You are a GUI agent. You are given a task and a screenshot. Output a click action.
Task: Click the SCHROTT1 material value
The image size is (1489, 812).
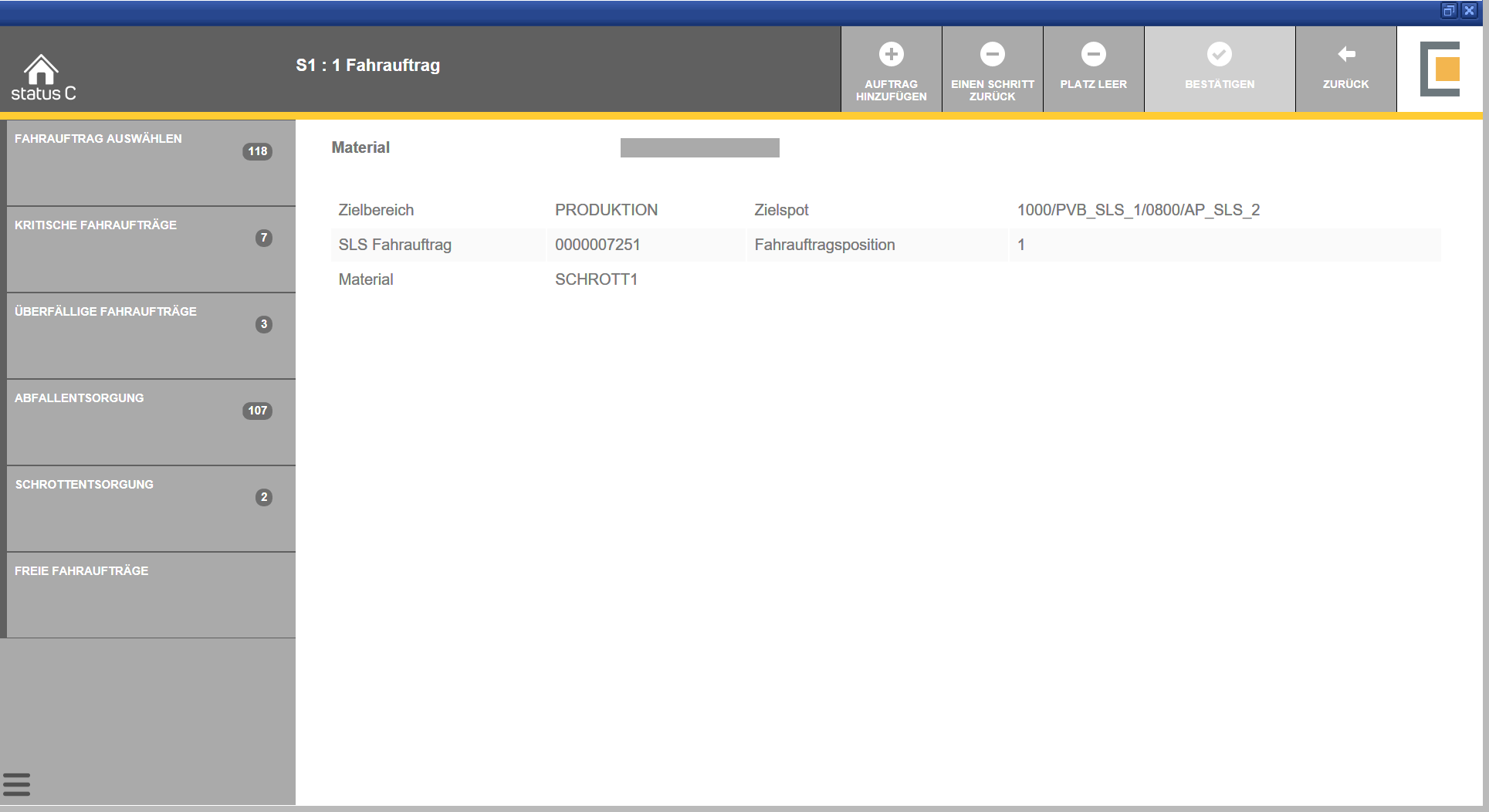tap(596, 279)
